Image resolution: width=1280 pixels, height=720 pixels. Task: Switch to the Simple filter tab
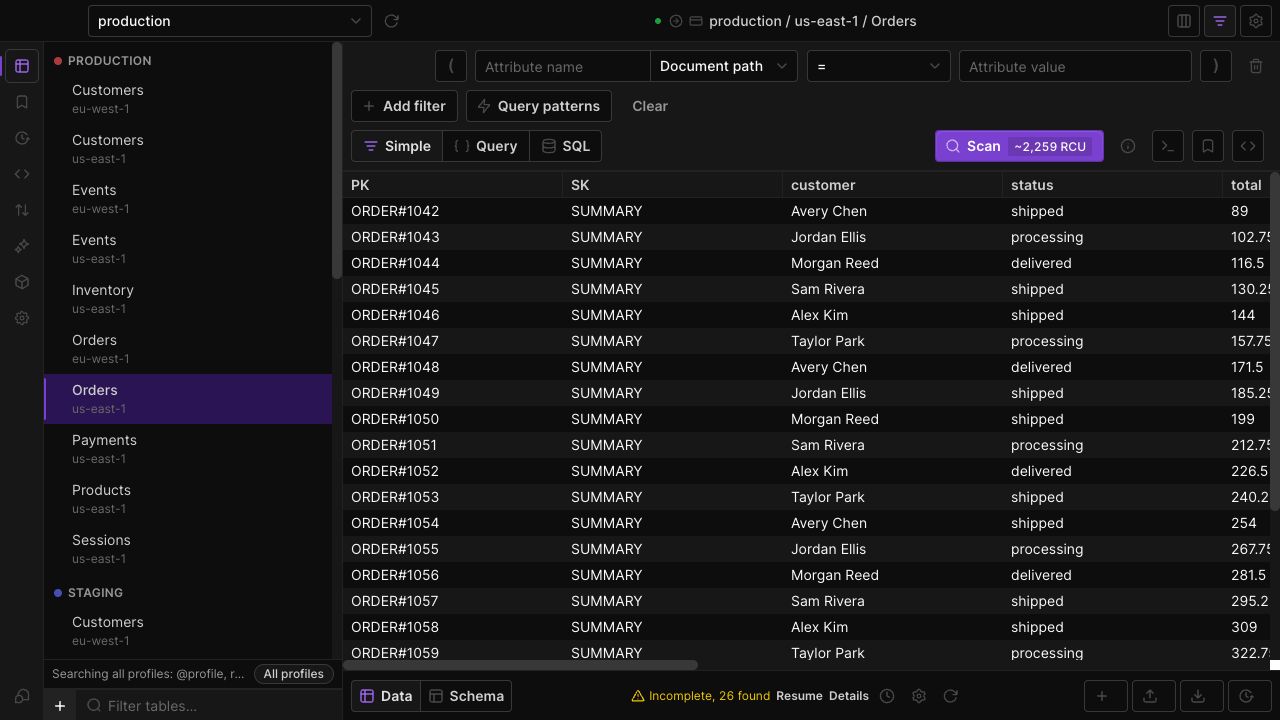[x=397, y=146]
